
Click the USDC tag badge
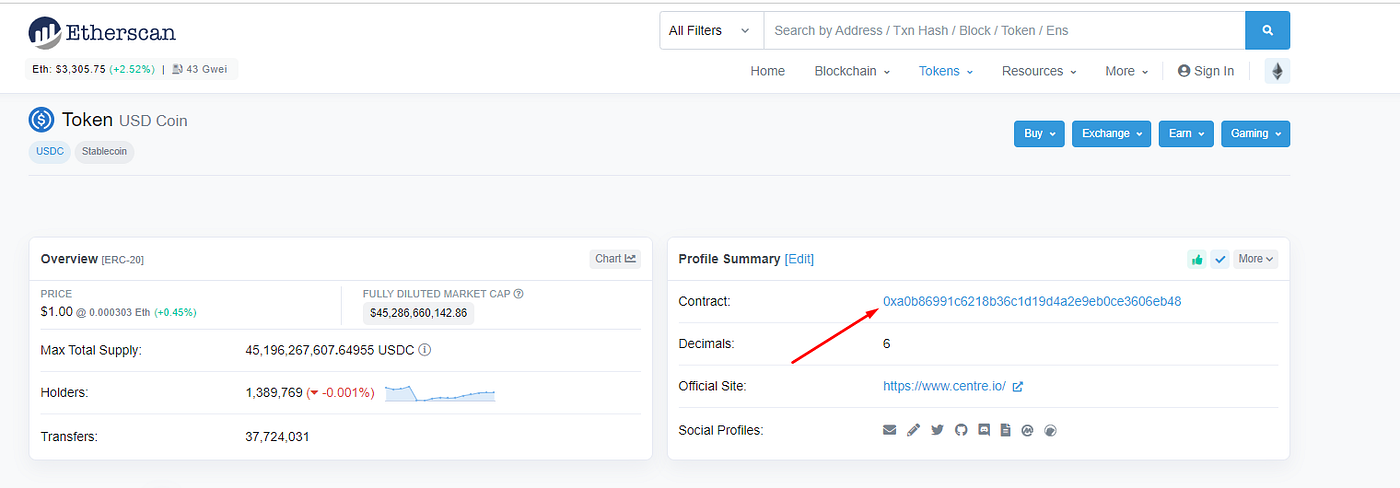49,152
